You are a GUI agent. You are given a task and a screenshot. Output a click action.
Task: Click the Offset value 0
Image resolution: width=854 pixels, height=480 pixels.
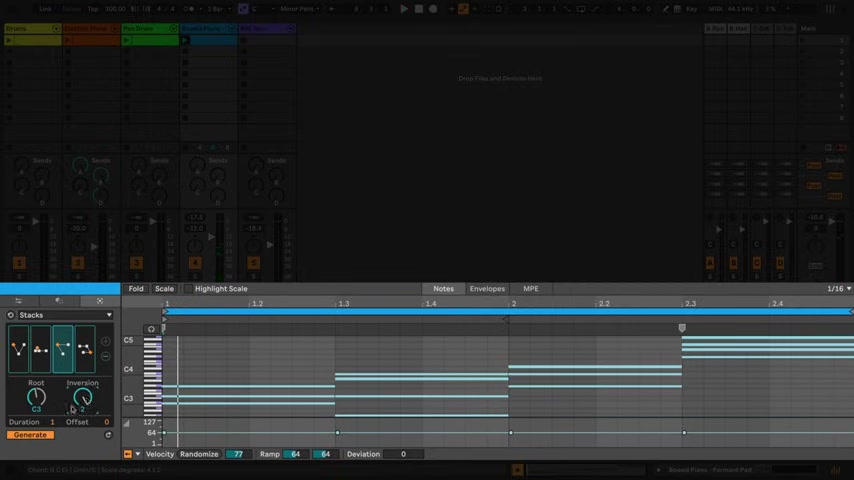coord(106,422)
